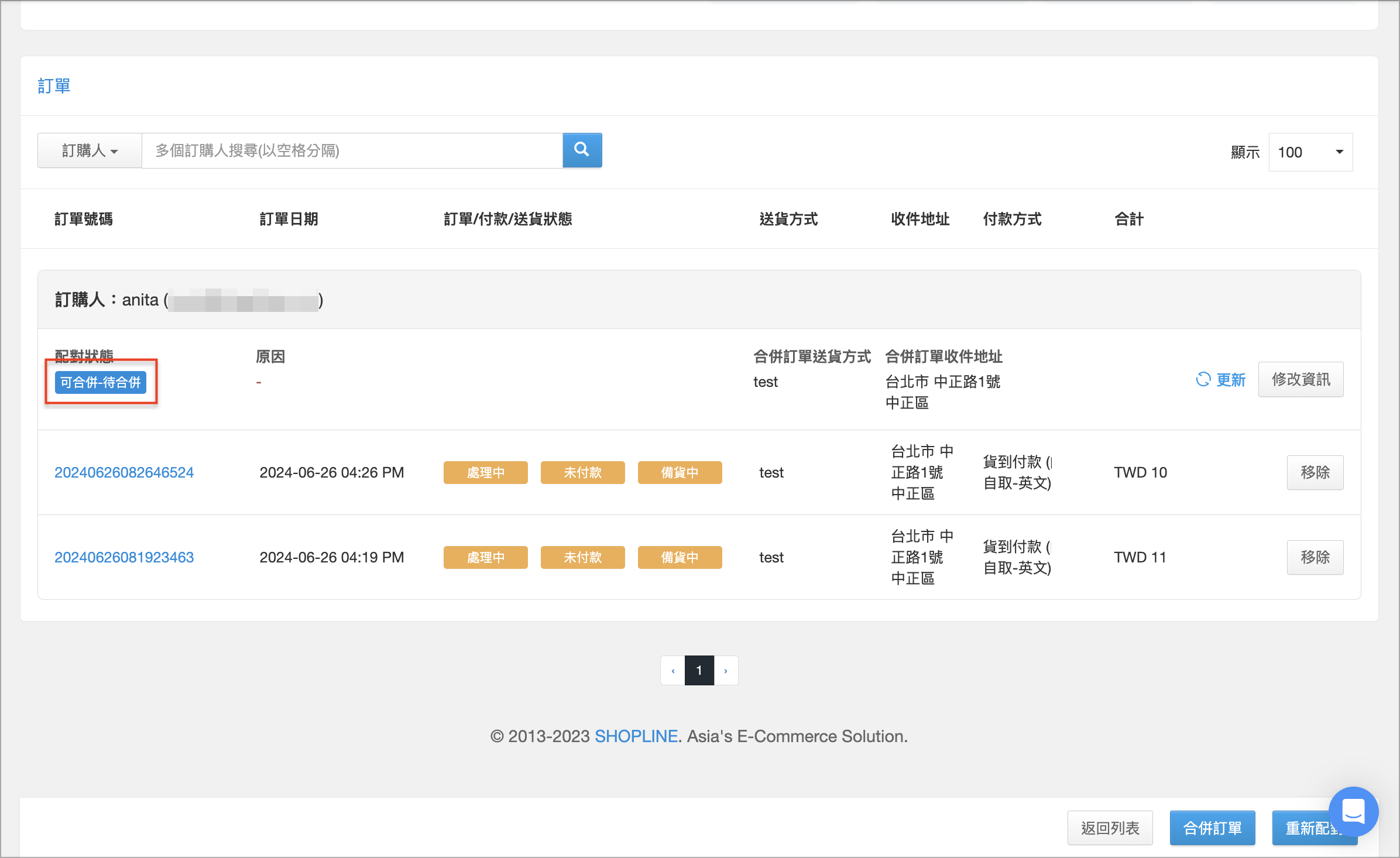Image resolution: width=1400 pixels, height=858 pixels.
Task: Click the 訂單日期 column header
Action: click(289, 219)
